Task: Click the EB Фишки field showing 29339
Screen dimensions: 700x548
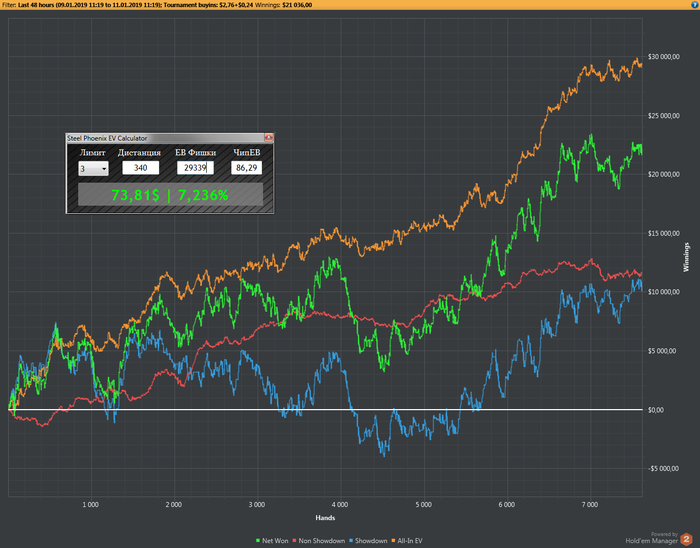Action: pos(195,168)
